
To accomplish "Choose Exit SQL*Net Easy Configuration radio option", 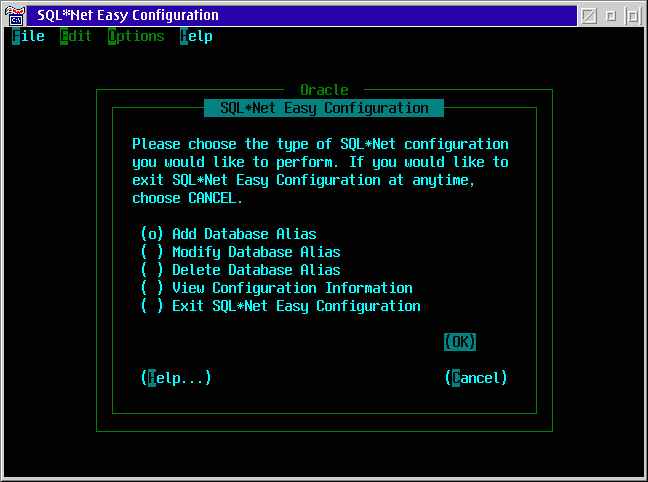I will click(281, 306).
